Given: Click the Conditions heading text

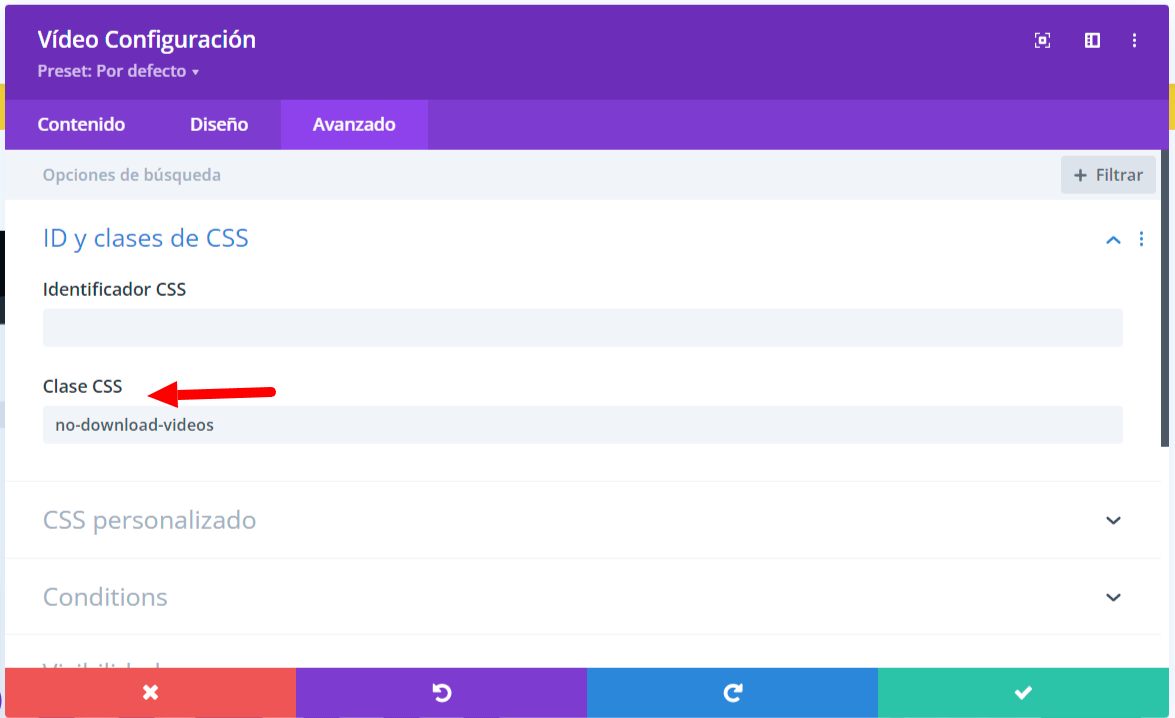Looking at the screenshot, I should (105, 597).
